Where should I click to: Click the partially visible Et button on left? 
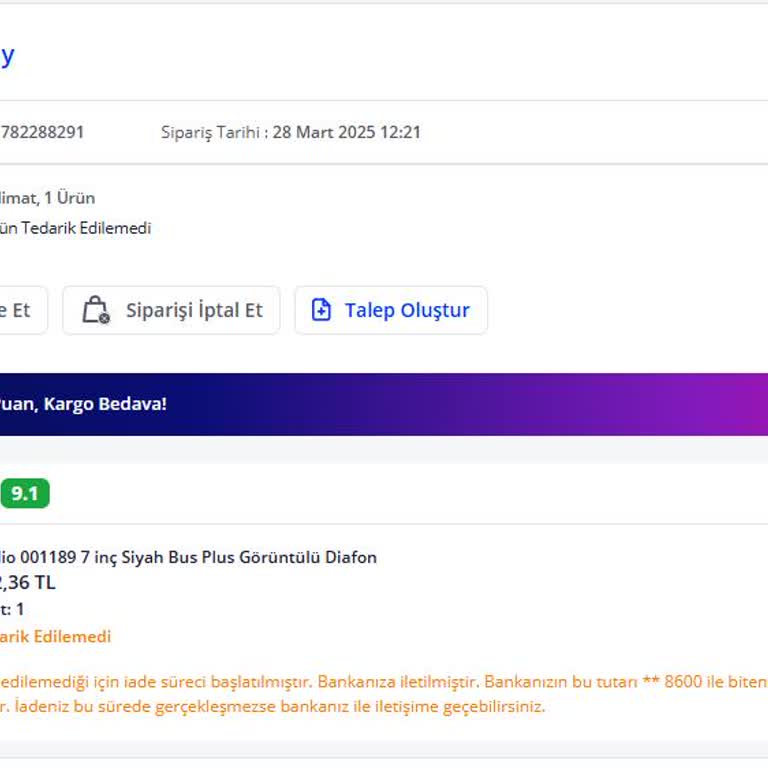click(x=24, y=311)
